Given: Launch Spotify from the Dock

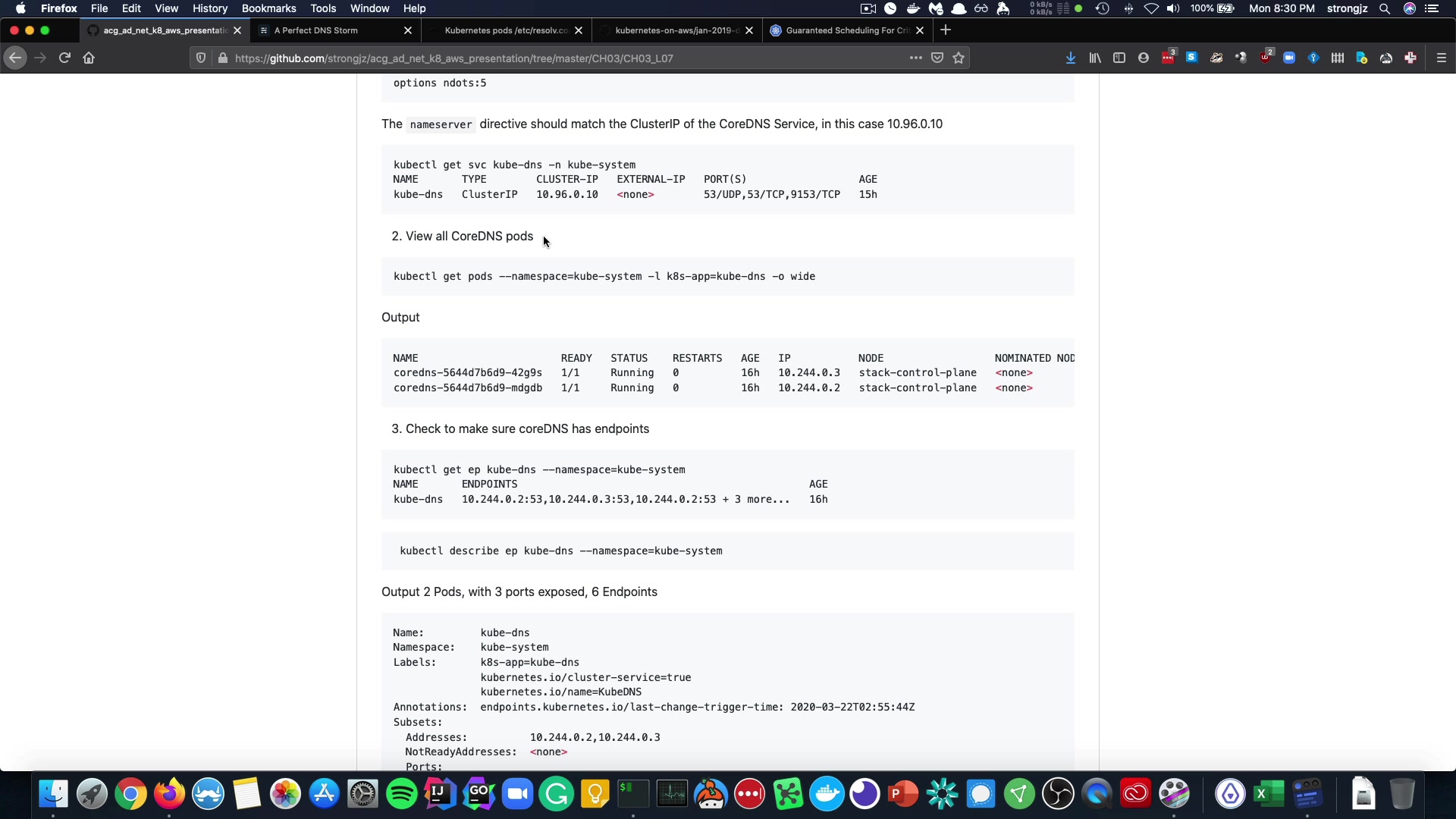Looking at the screenshot, I should click(401, 794).
